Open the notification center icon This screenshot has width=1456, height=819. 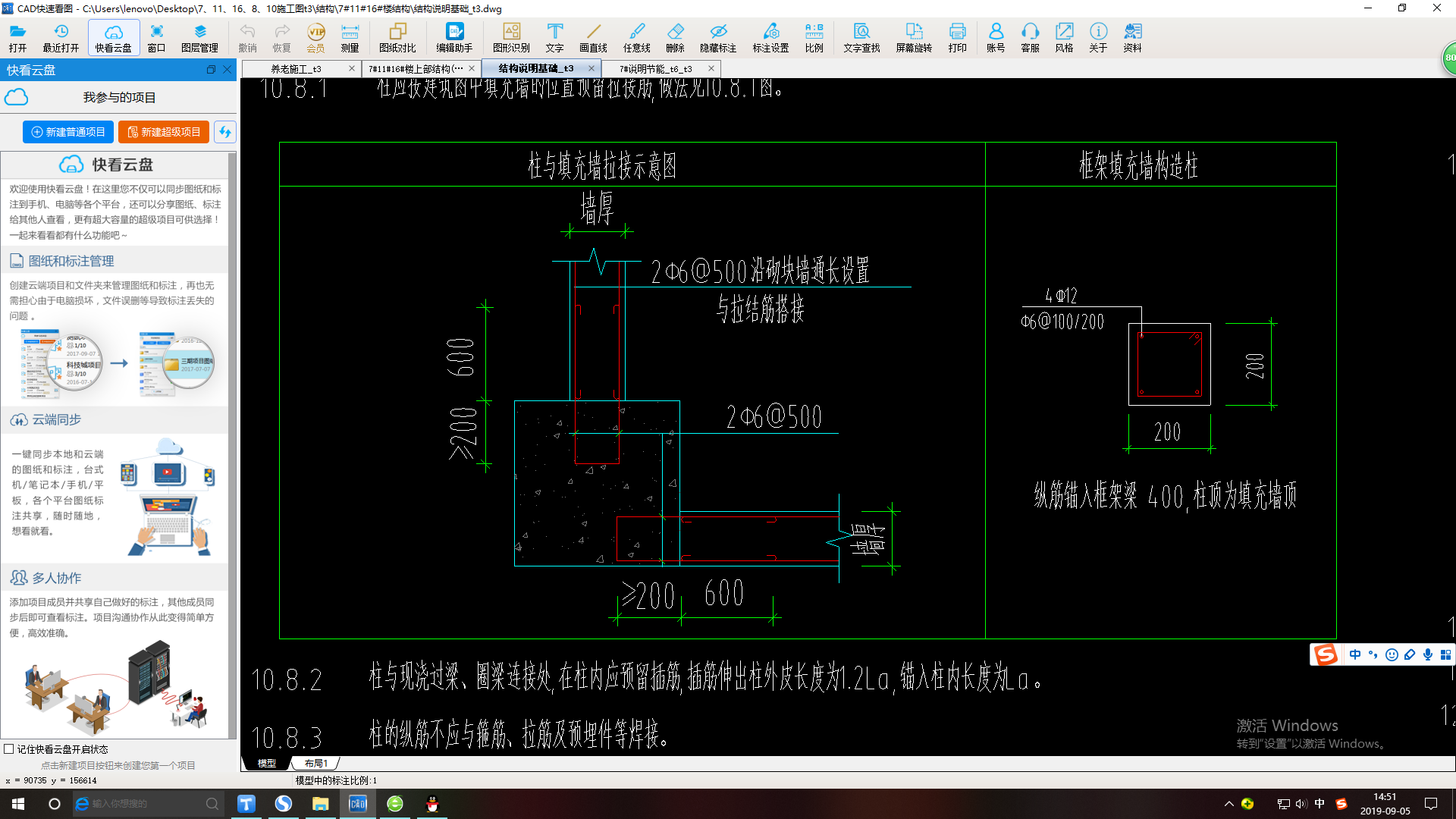[1431, 804]
